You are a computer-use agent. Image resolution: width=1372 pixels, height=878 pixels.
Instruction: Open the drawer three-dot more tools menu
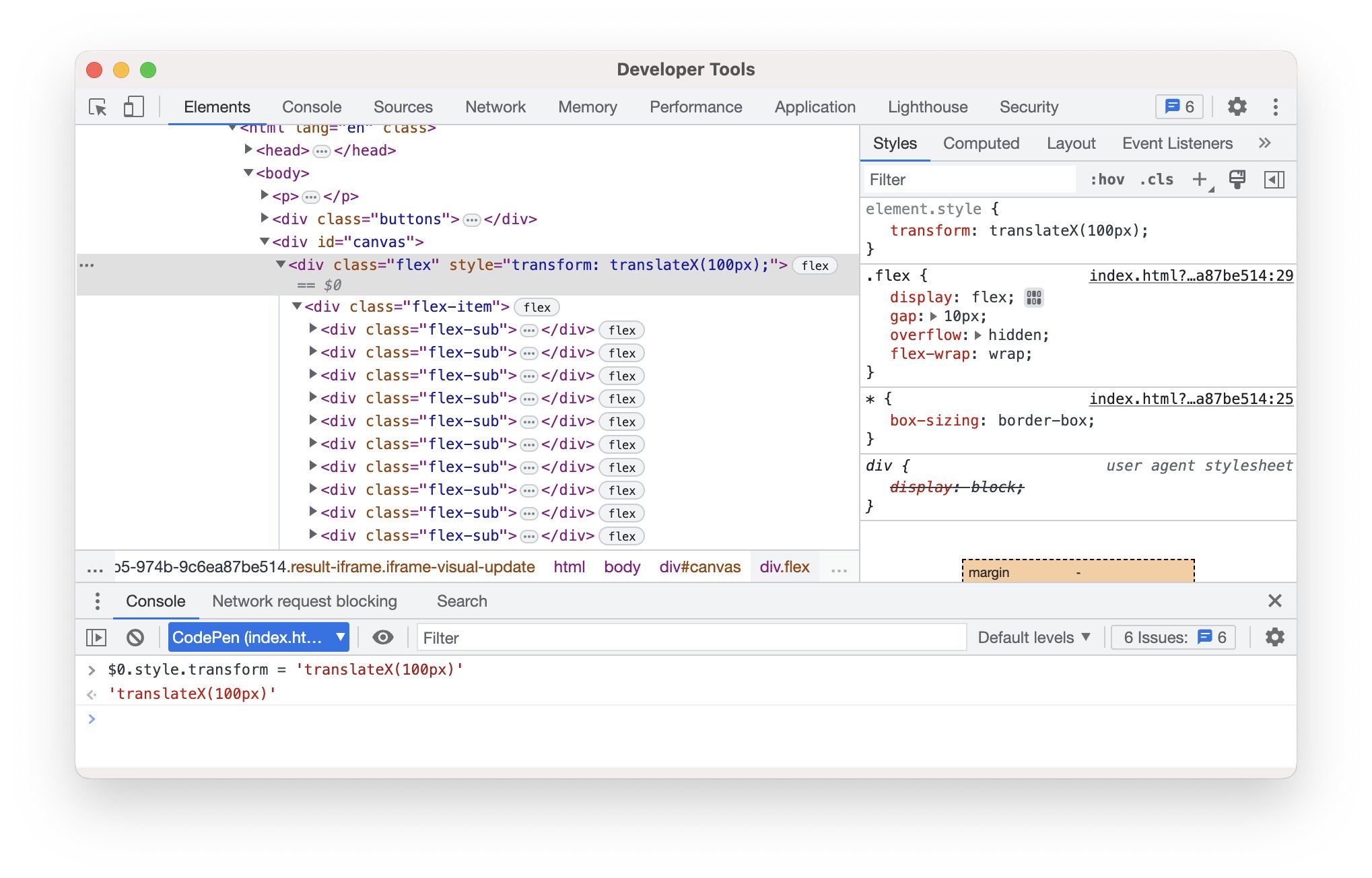pos(98,601)
